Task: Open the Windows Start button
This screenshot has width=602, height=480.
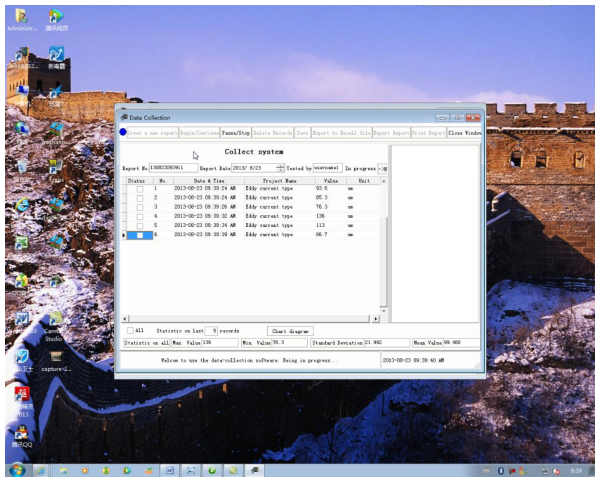Action: 17,470
